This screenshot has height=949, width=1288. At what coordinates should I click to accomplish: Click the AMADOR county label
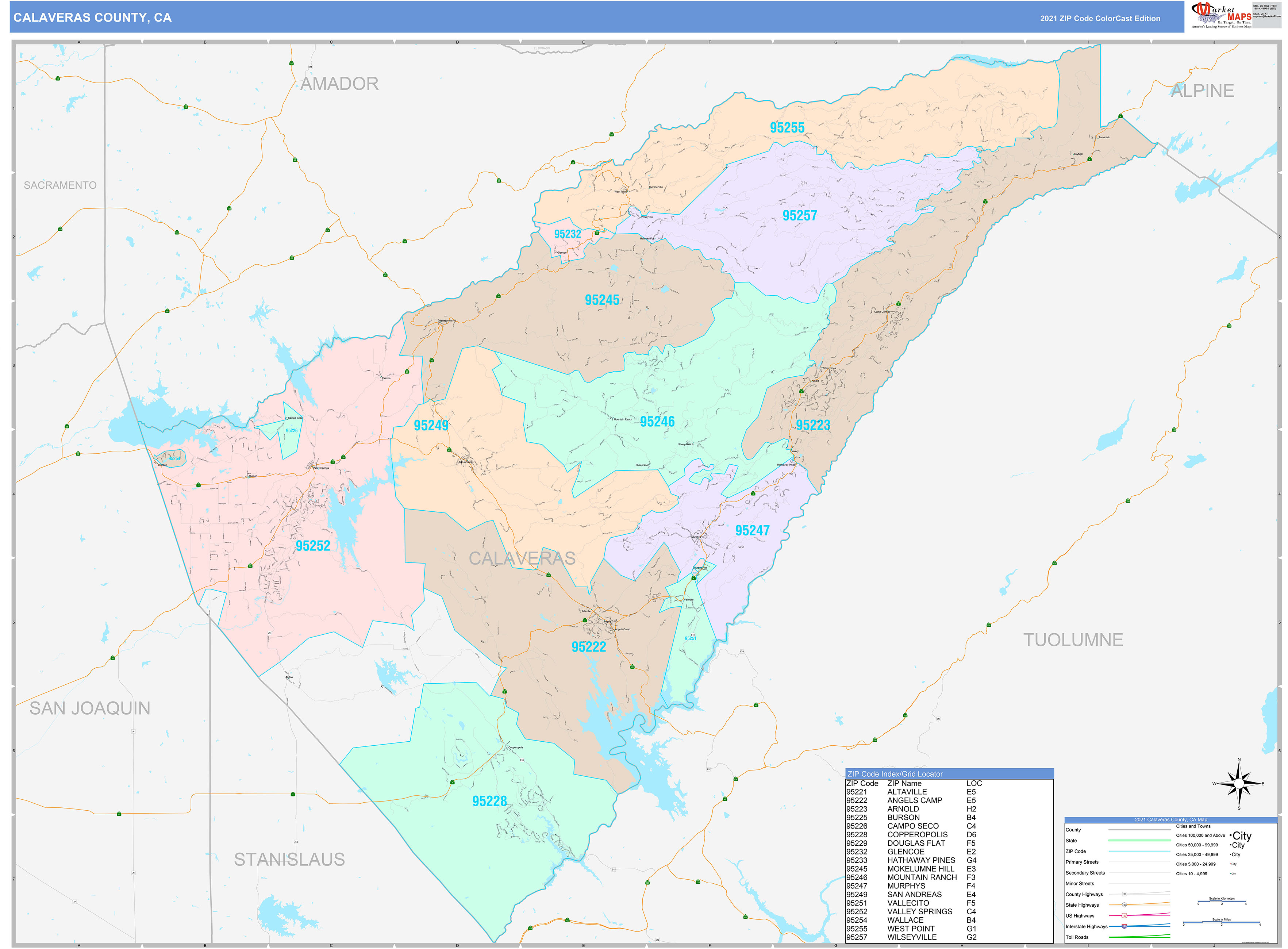[339, 84]
